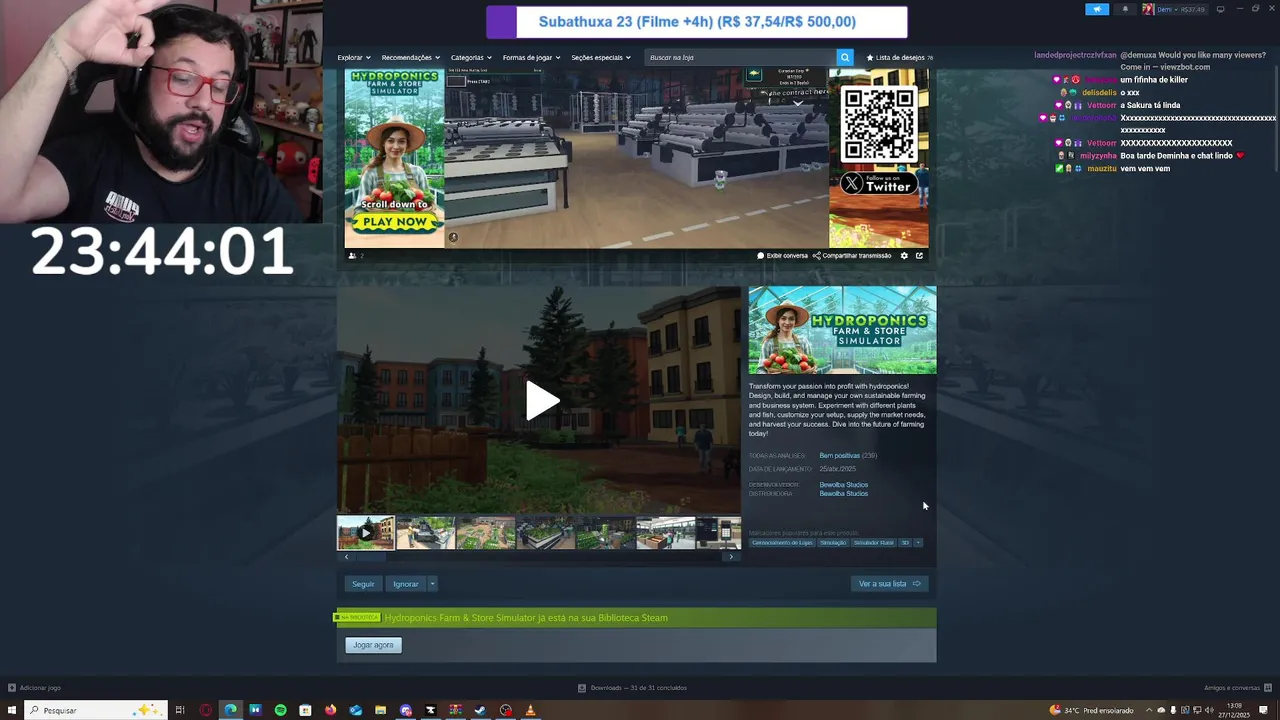This screenshot has width=1280, height=720.
Task: Select the Simulação tag
Action: (833, 543)
